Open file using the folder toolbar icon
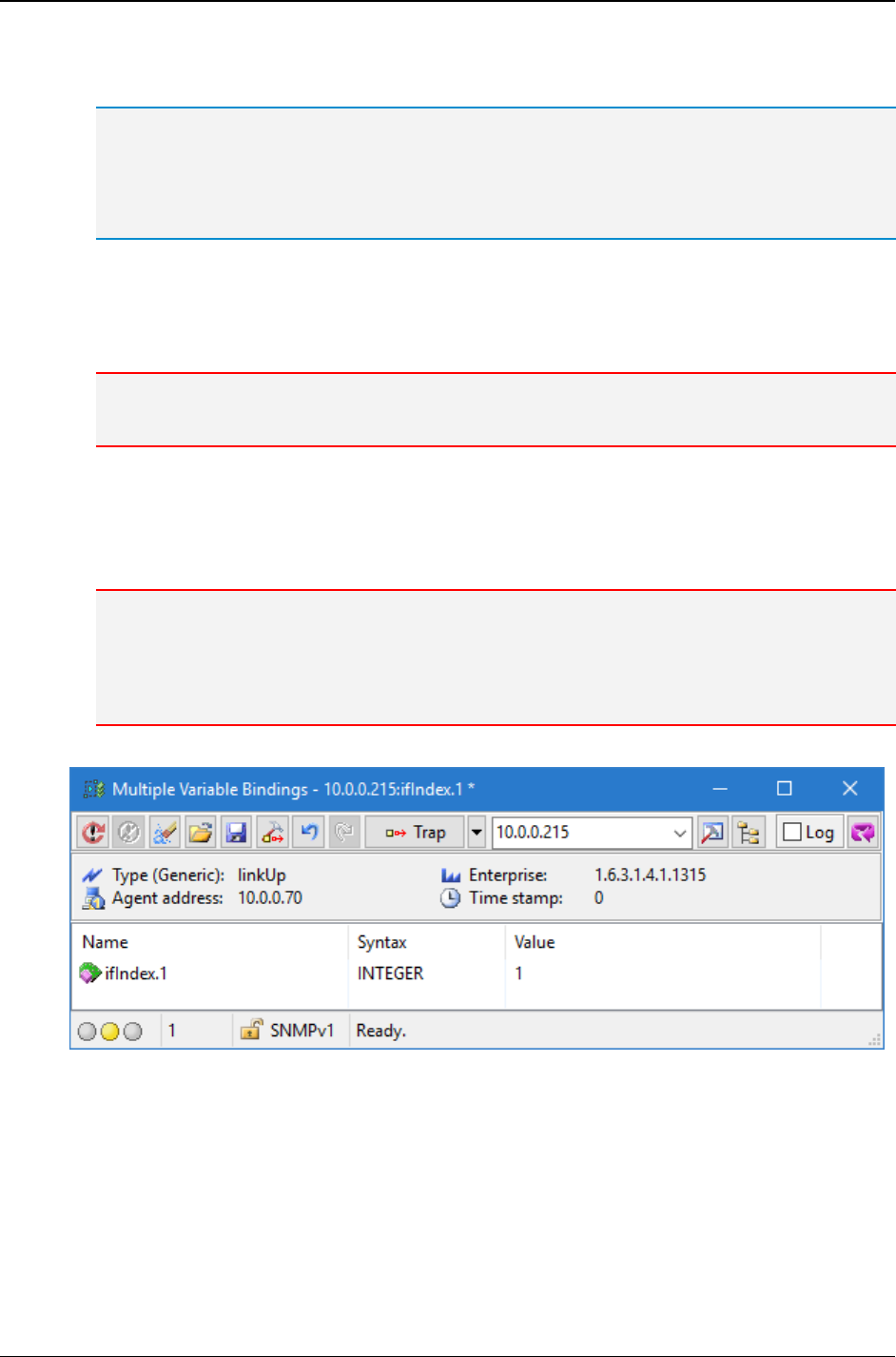Screen dimensions: 896x1357 tap(201, 832)
